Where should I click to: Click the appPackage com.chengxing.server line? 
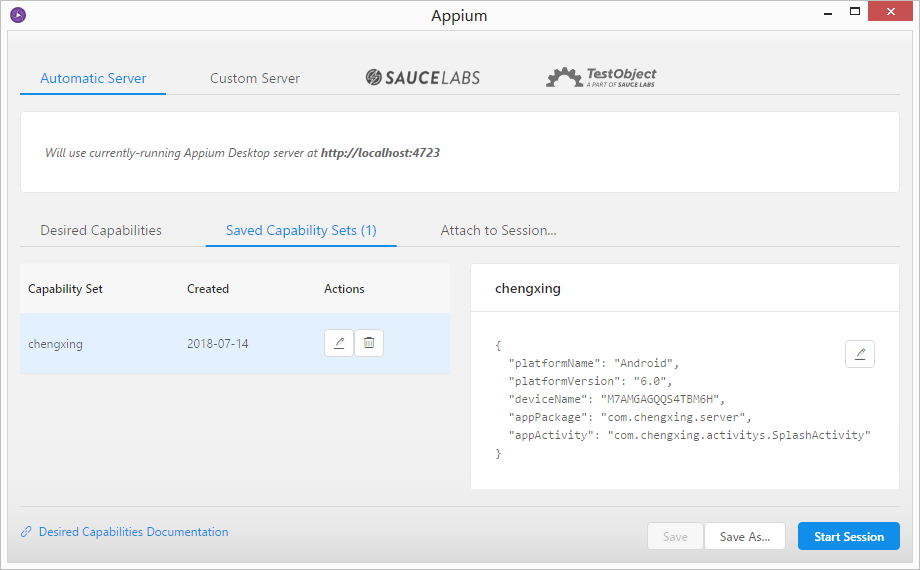coord(630,417)
